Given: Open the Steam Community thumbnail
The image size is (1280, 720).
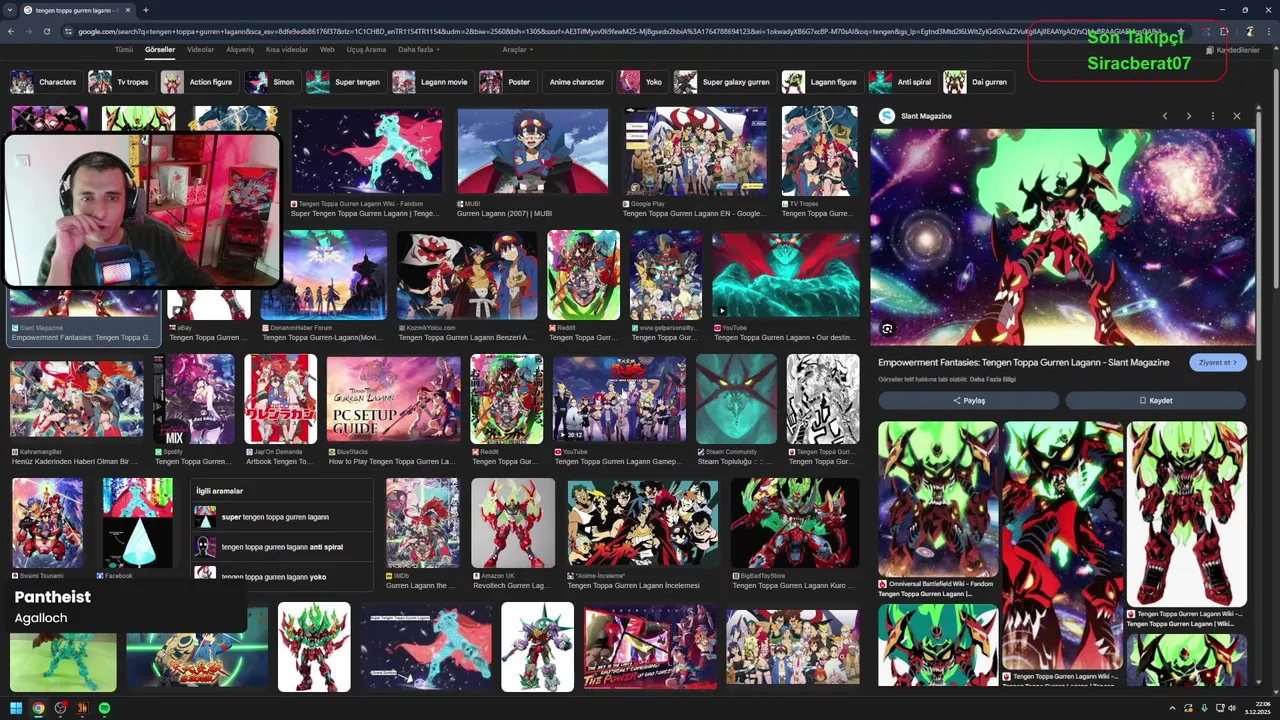Looking at the screenshot, I should (737, 399).
